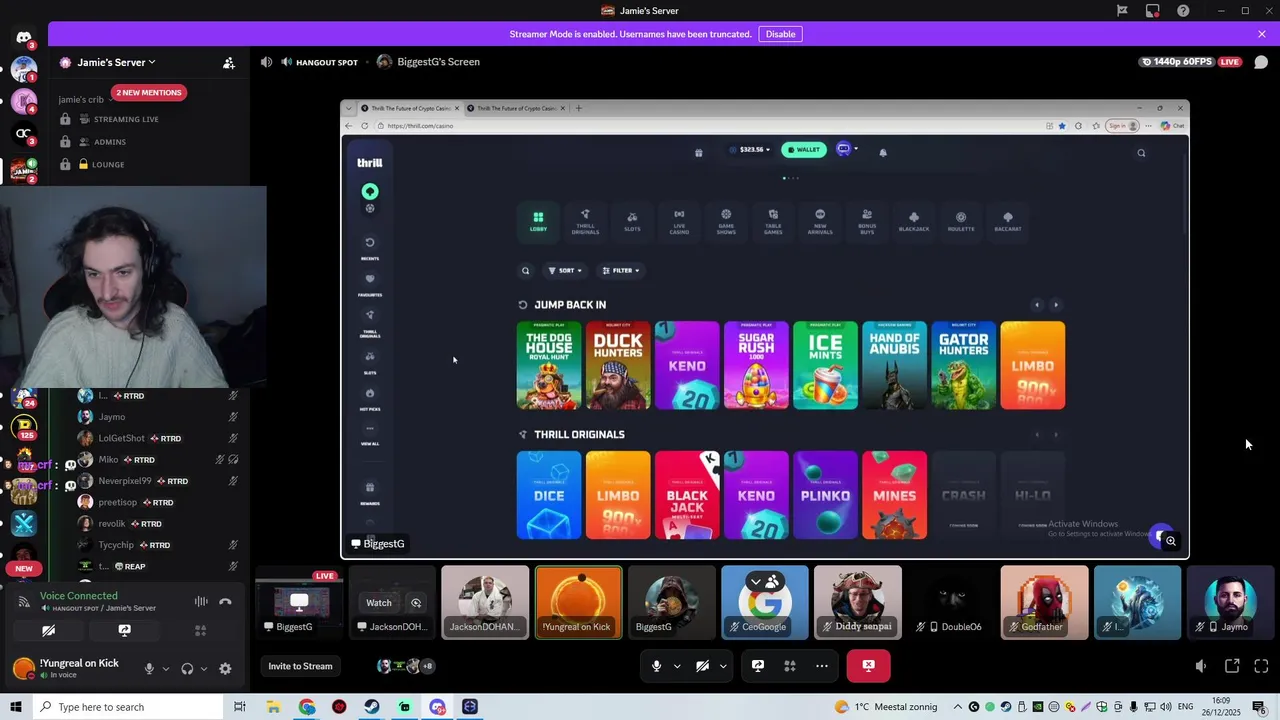Click Invite to Stream button
This screenshot has height=720, width=1280.
click(300, 666)
